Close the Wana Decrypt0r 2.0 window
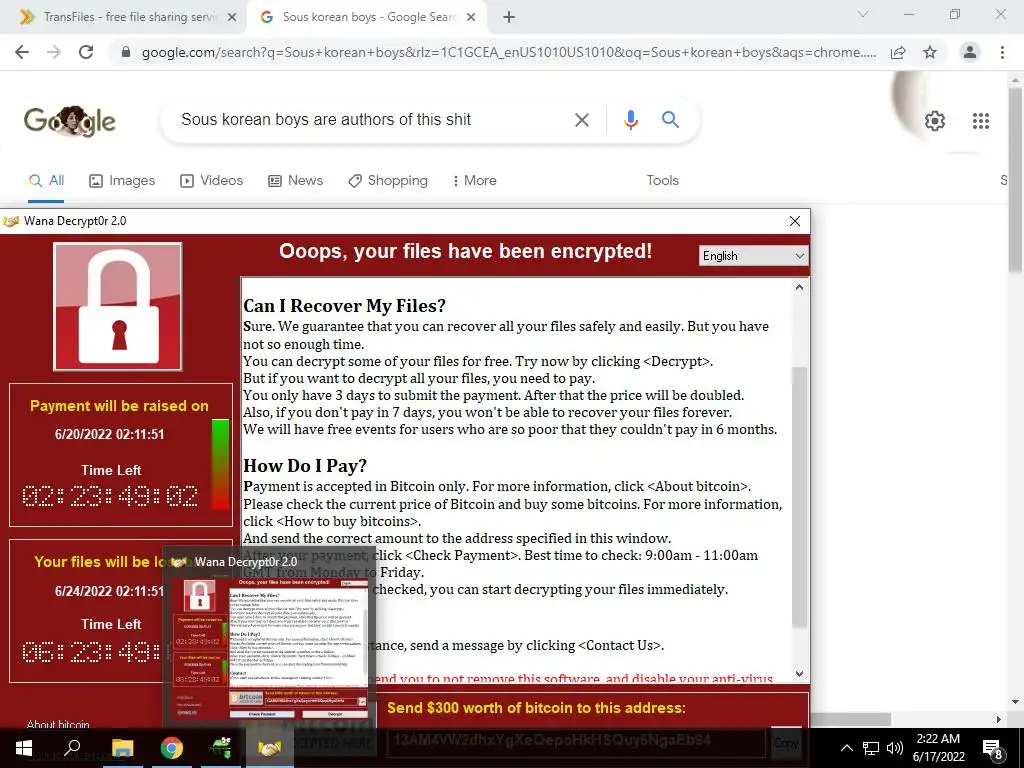The height and width of the screenshot is (768, 1024). pos(795,221)
